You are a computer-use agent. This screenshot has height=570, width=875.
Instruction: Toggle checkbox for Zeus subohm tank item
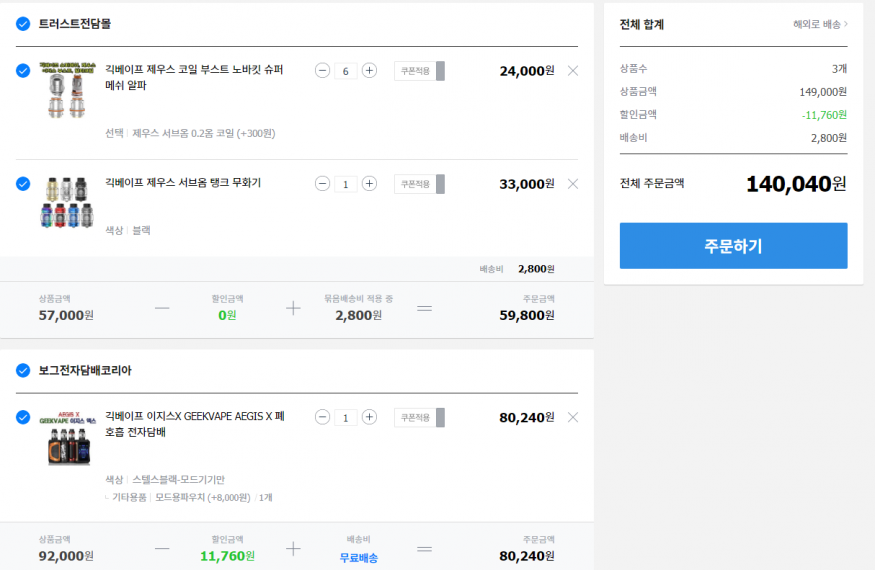point(23,184)
